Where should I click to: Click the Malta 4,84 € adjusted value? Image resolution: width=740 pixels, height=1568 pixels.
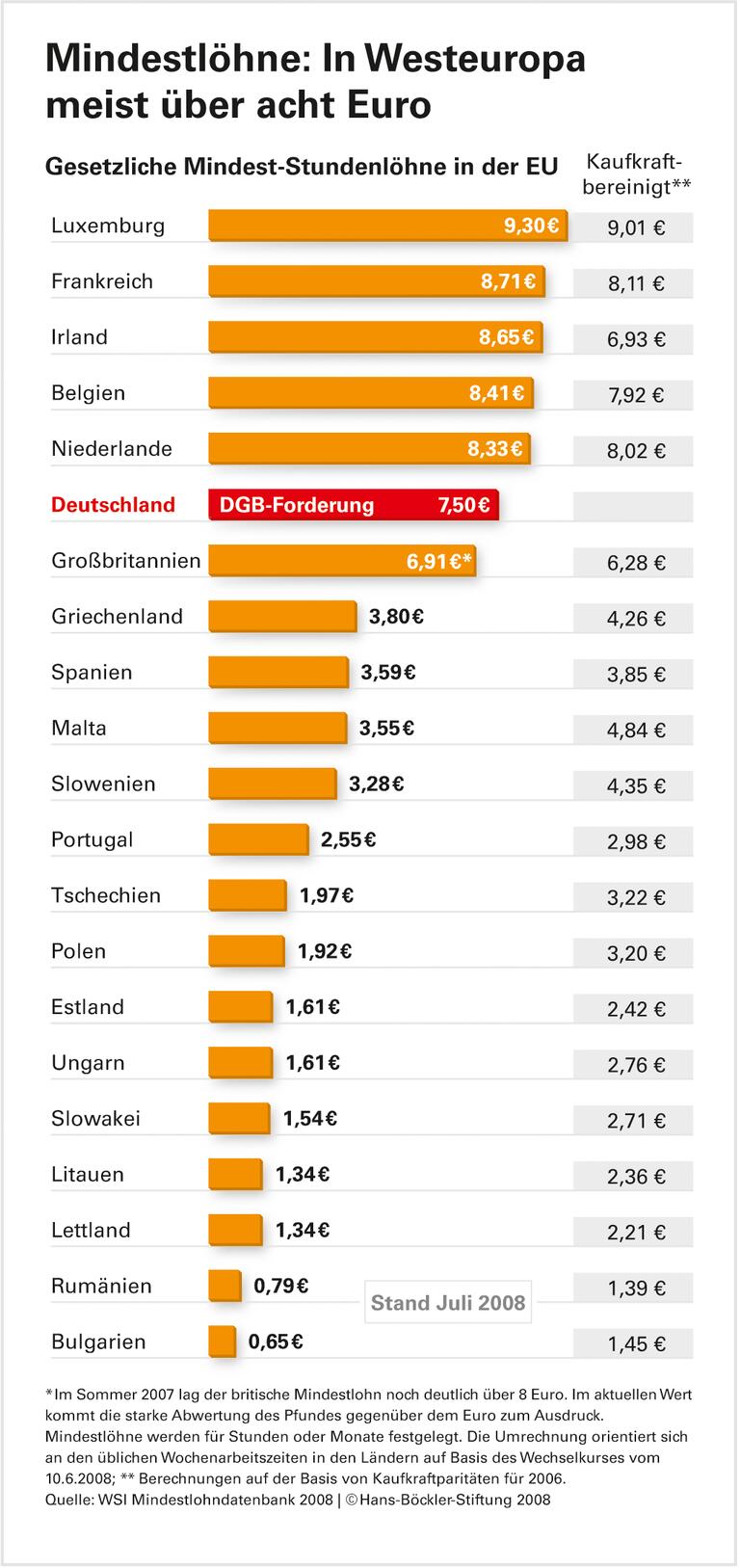(x=634, y=730)
